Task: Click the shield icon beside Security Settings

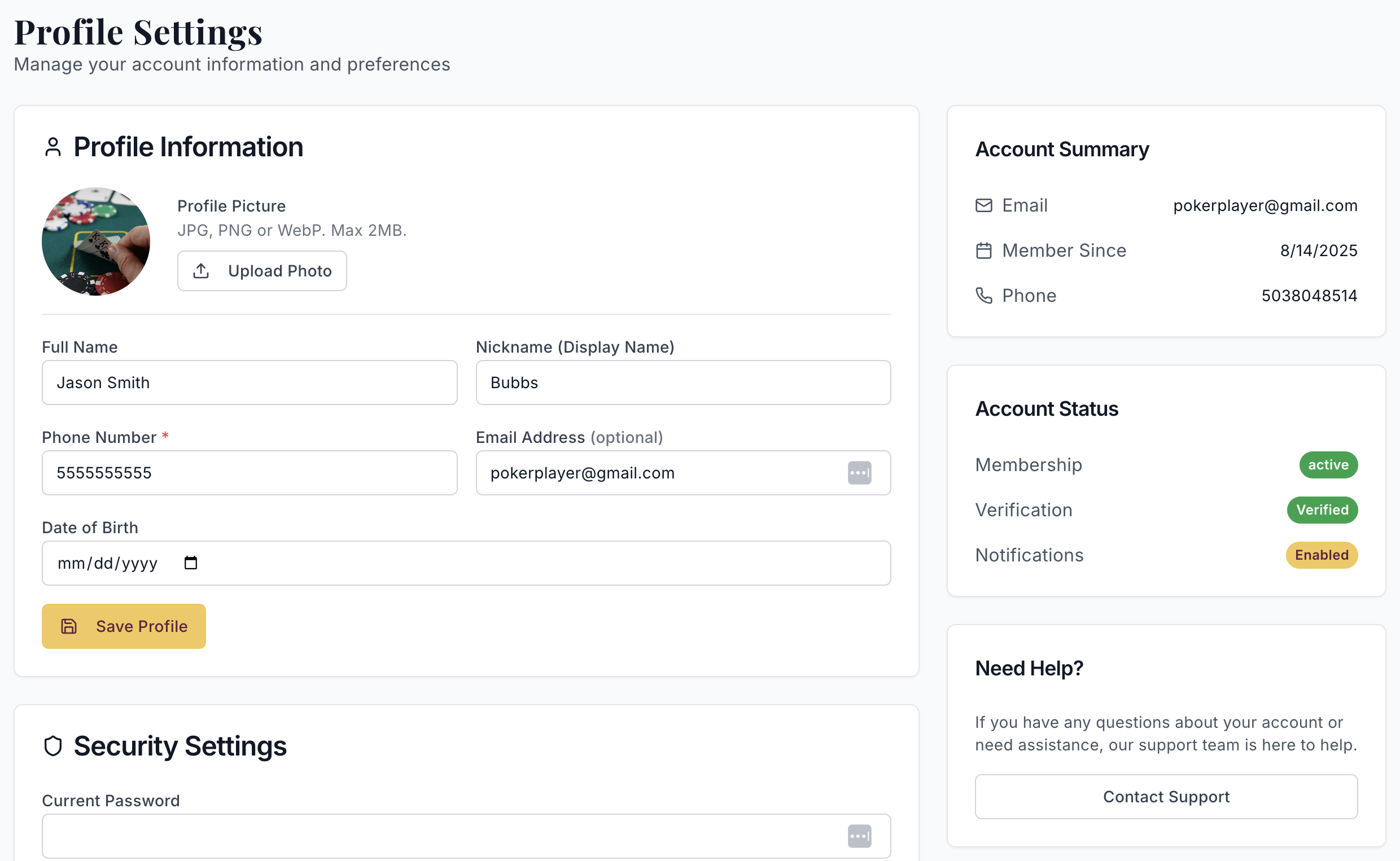Action: 53,746
